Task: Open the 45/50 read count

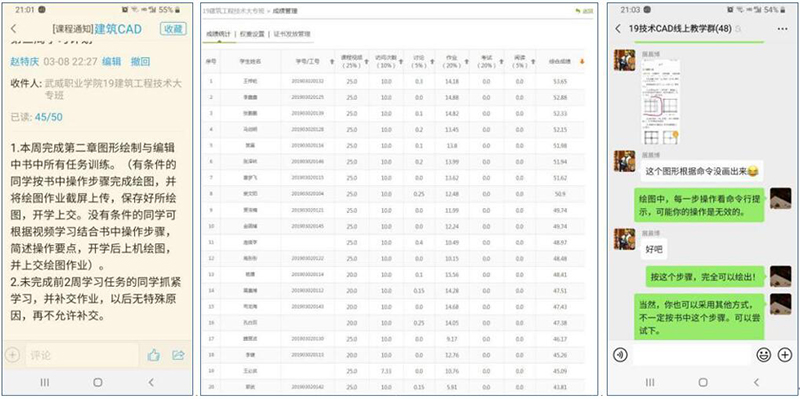Action: pos(48,117)
